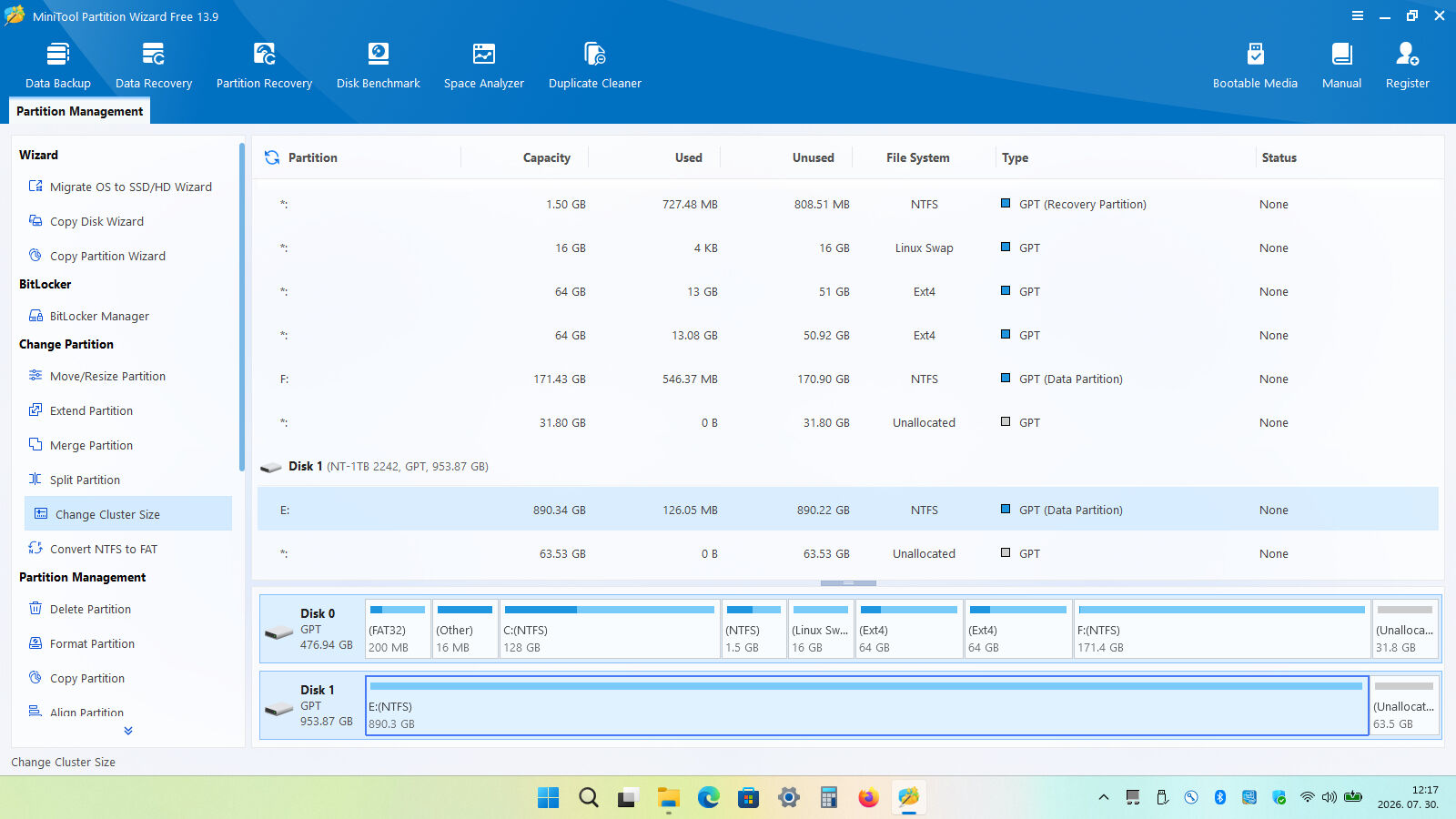
Task: Select the Disk 1 header row
Action: [x=848, y=466]
